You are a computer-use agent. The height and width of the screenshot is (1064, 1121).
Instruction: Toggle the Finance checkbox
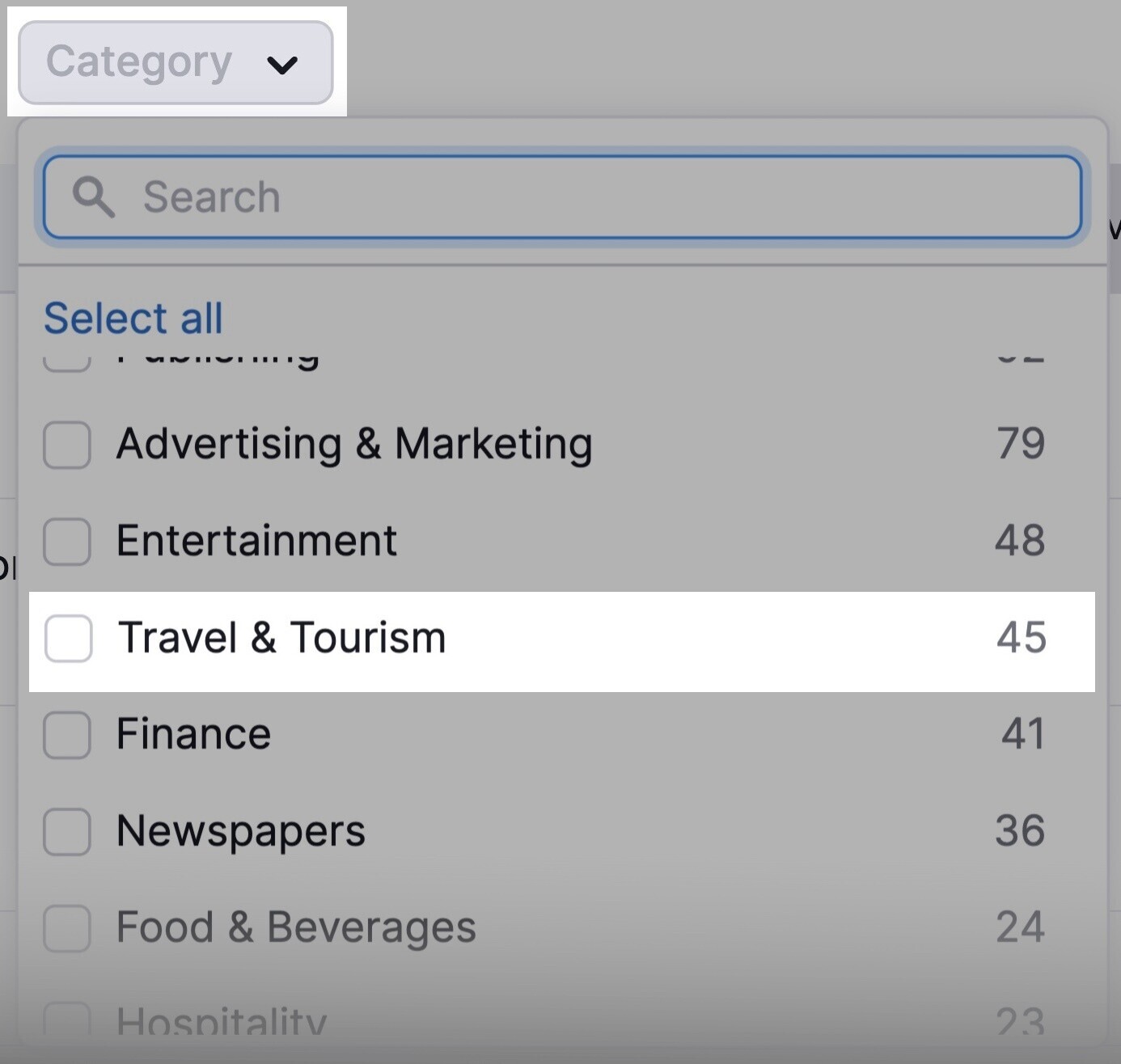(67, 734)
